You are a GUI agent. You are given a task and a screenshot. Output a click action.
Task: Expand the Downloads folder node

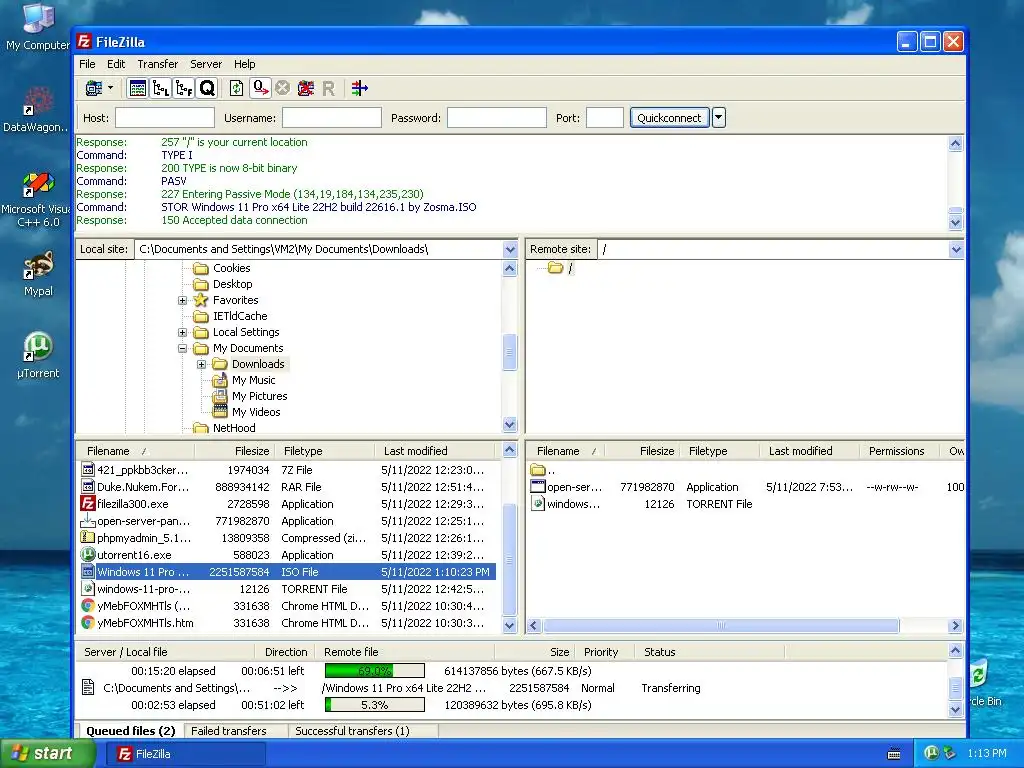(x=202, y=364)
